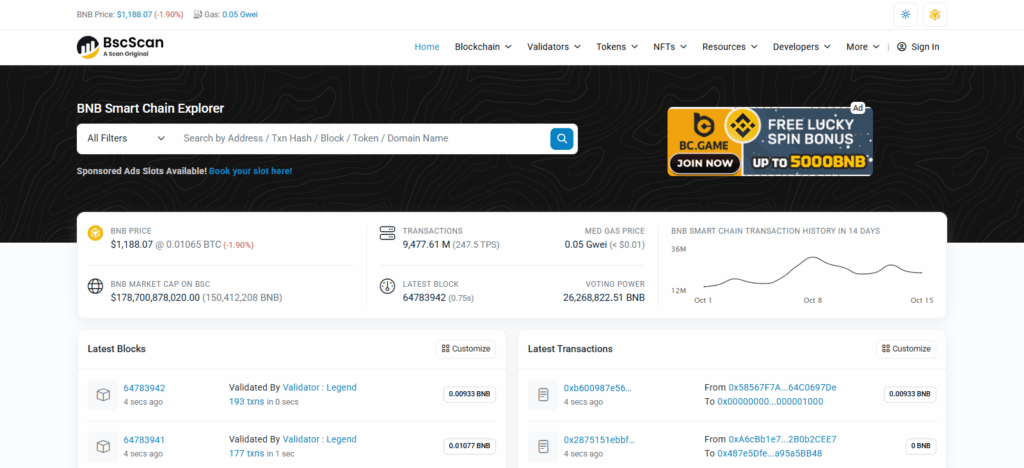Click Customize in Latest Transactions panel
1024x468 pixels.
906,349
